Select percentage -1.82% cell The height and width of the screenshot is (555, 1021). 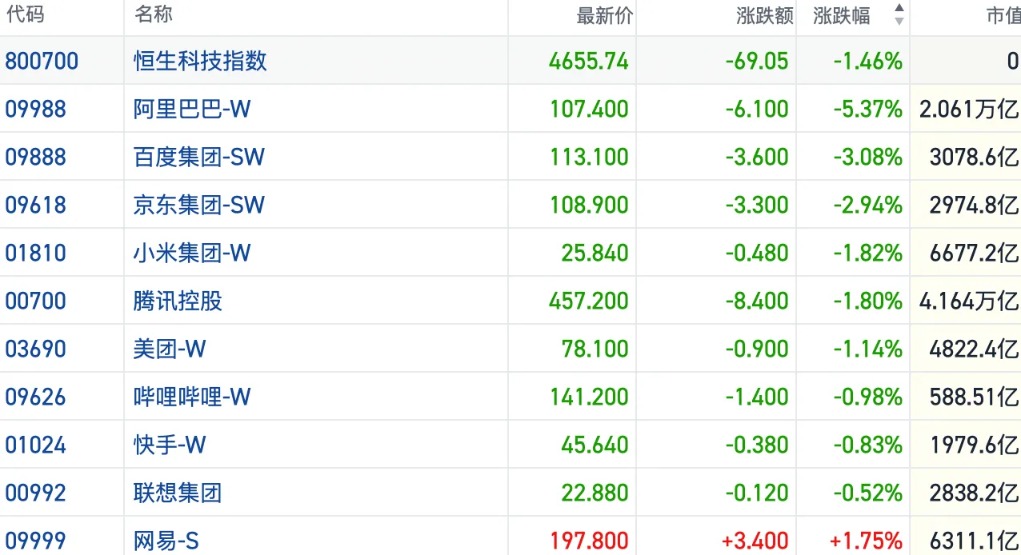(x=868, y=253)
